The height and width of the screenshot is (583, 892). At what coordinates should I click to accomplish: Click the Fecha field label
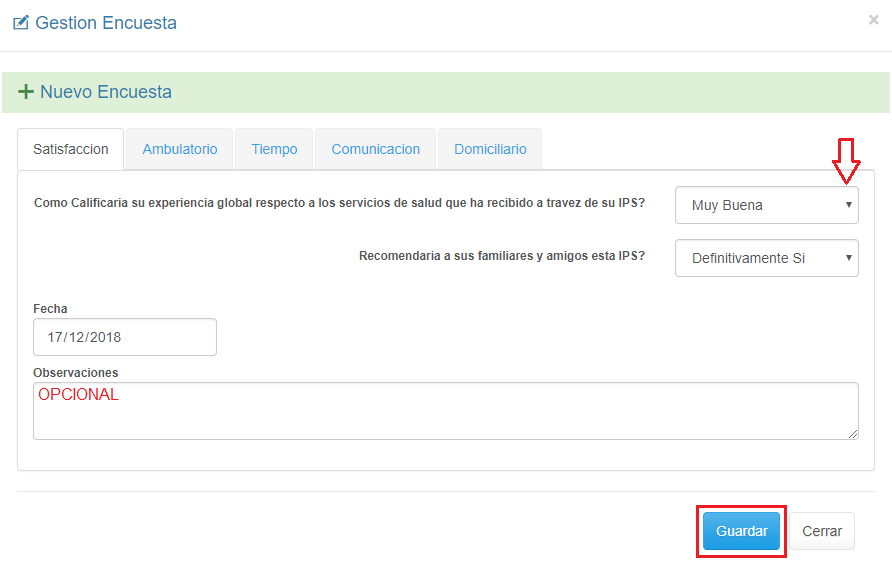[x=50, y=309]
